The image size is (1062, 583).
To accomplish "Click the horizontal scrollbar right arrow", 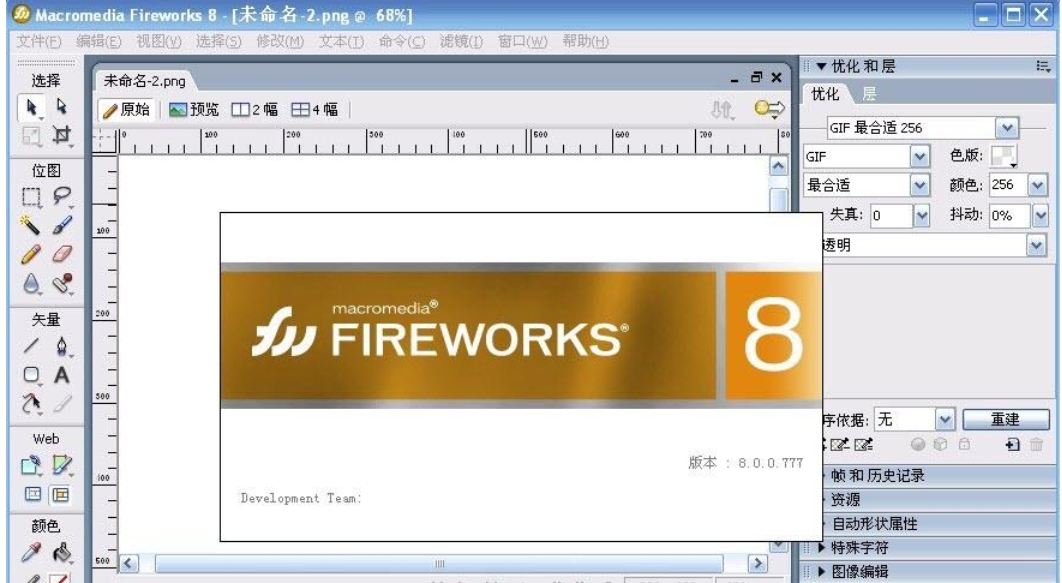I will pyautogui.click(x=757, y=563).
